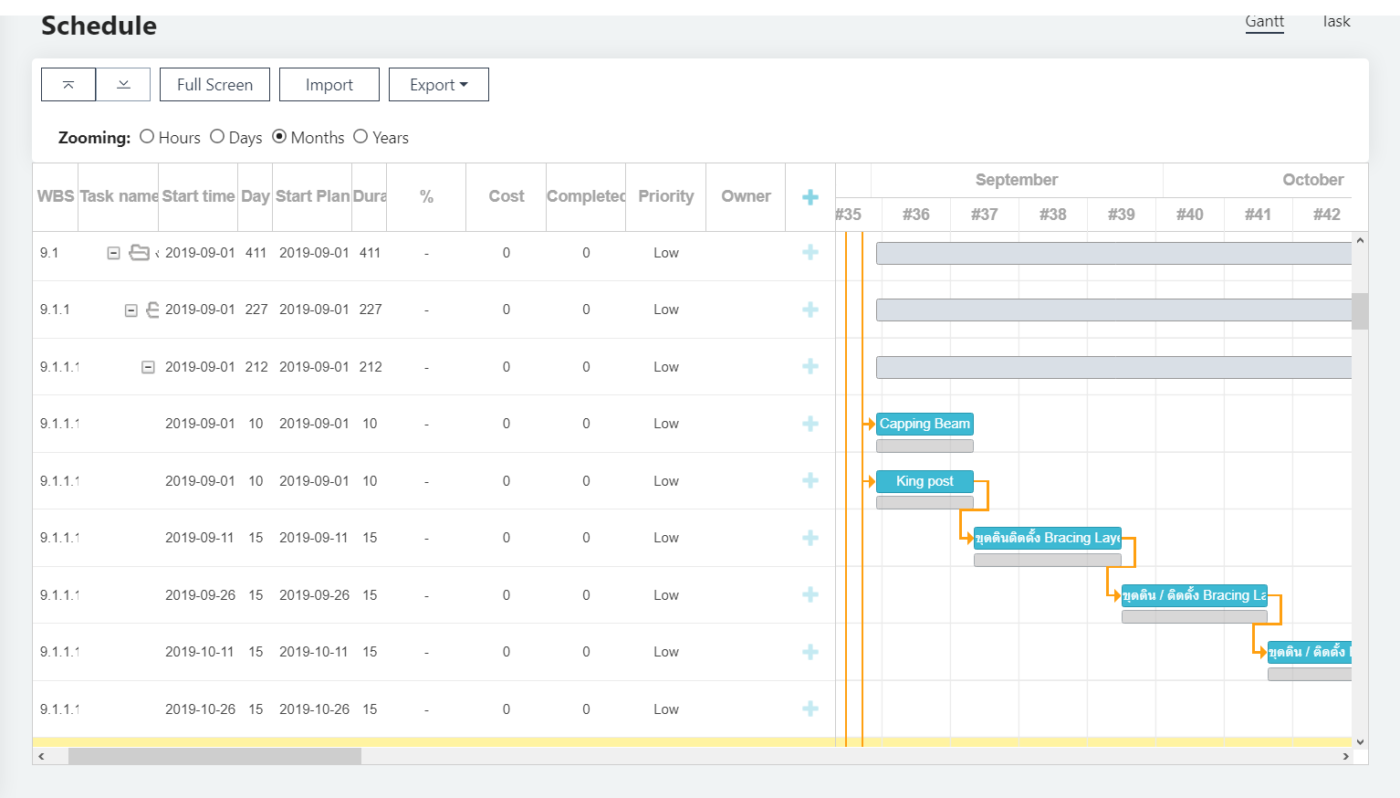Screen dimensions: 1400x798
Task: Add a new task on the King post row
Action: pos(810,480)
